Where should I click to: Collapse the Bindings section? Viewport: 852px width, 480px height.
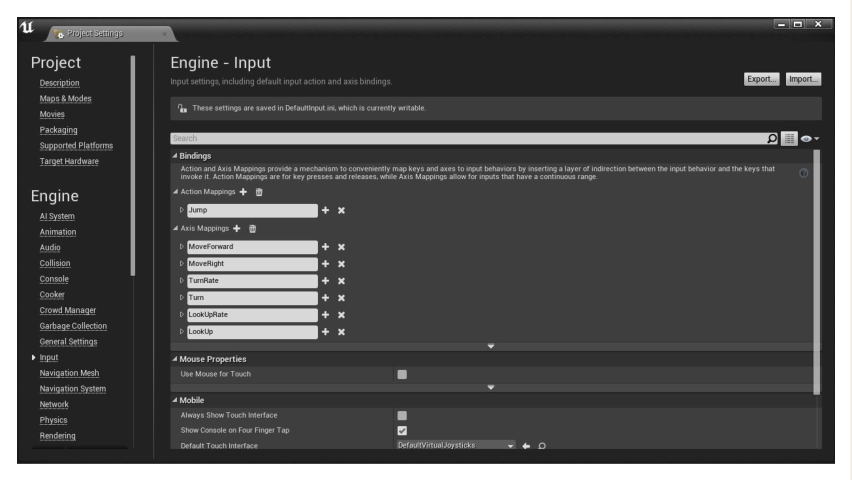[x=175, y=155]
